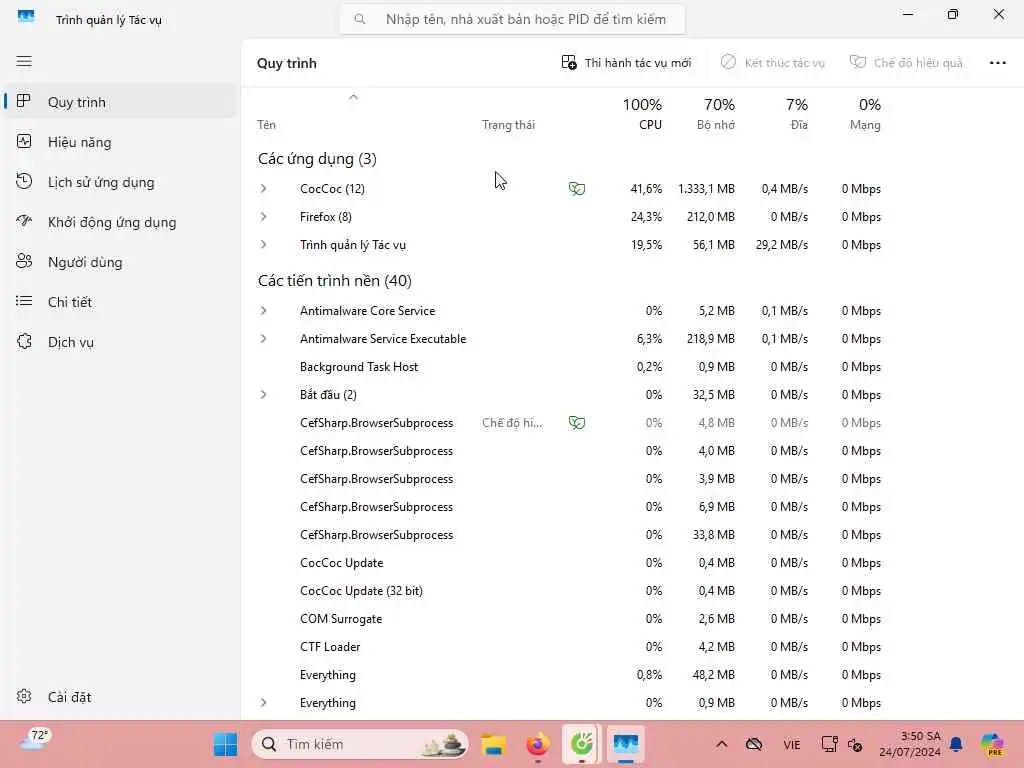Screen dimensions: 1024x768
Task: Show hidden tray icons chevron
Action: (x=722, y=744)
